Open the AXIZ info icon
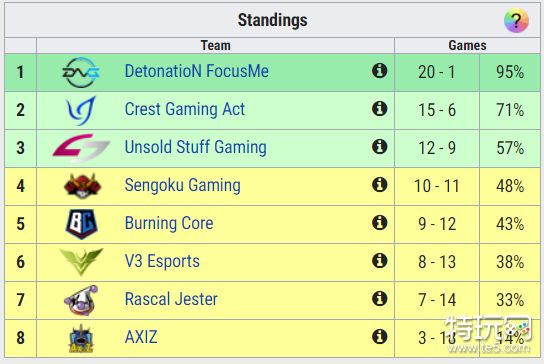544x364 pixels. [x=380, y=336]
